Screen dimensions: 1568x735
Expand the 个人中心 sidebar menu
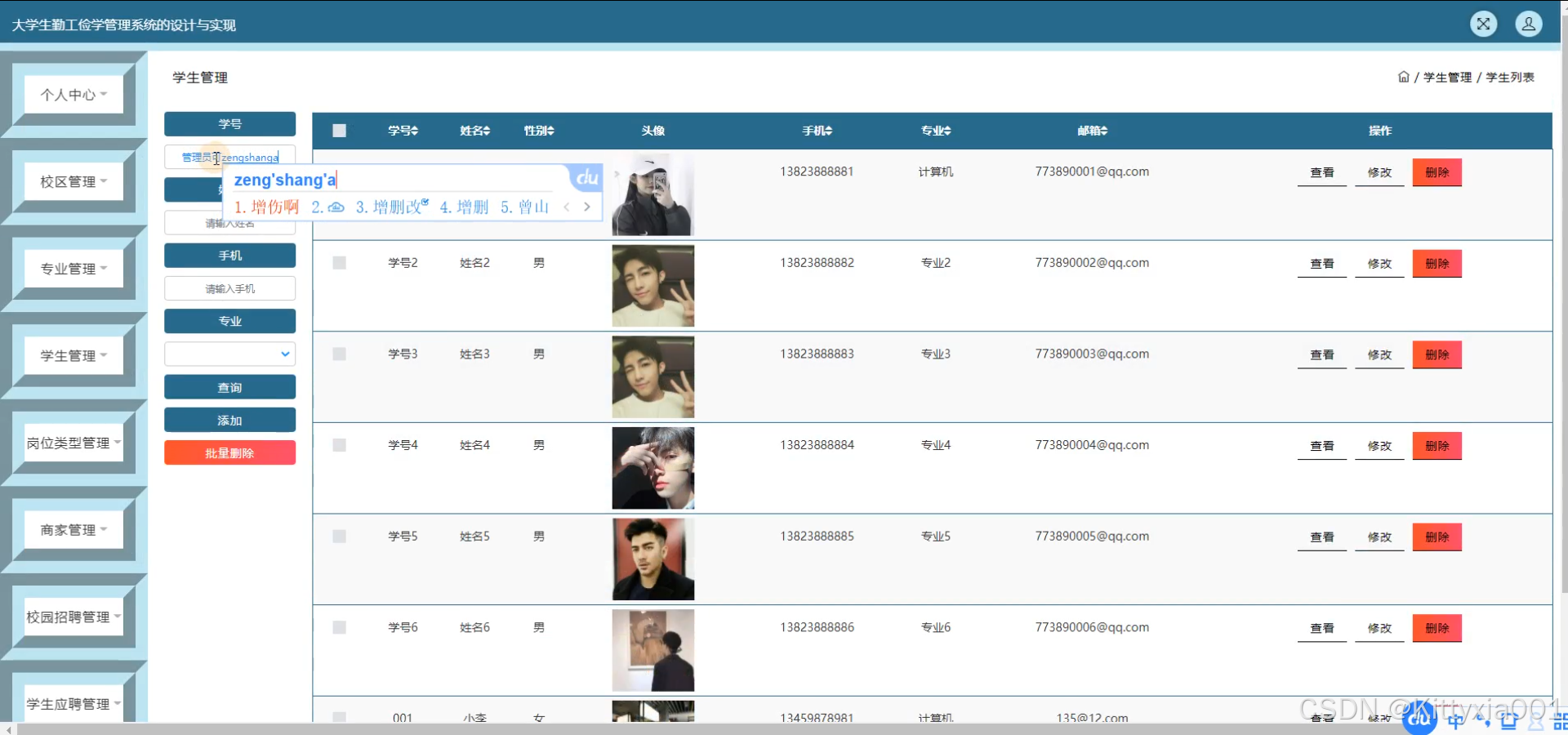[x=73, y=94]
